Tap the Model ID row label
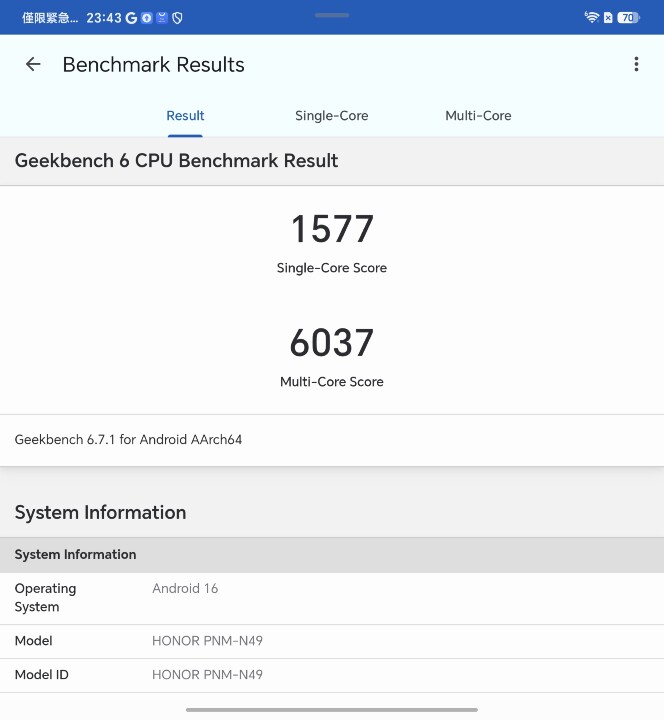The height and width of the screenshot is (720, 664). 41,675
